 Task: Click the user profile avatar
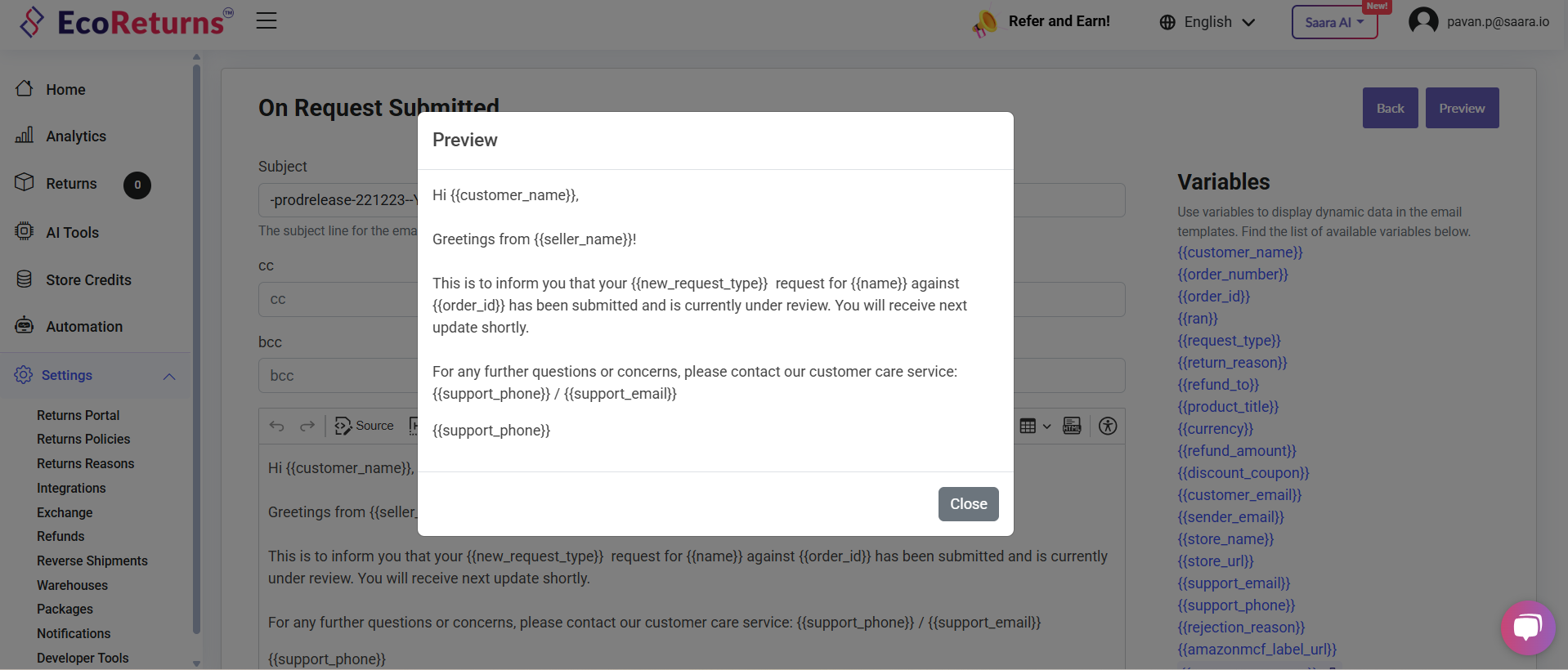coord(1423,21)
